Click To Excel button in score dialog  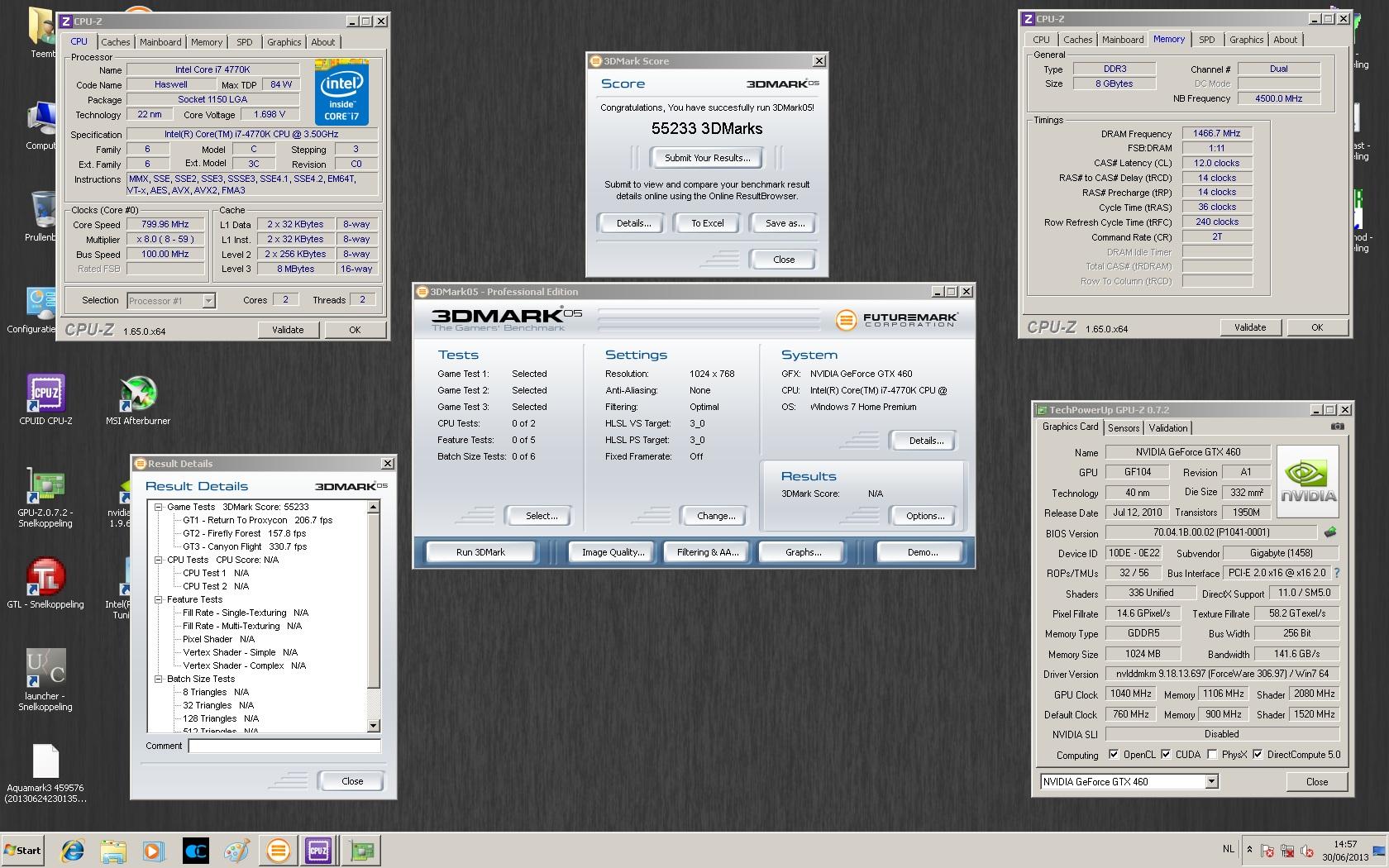coord(708,223)
